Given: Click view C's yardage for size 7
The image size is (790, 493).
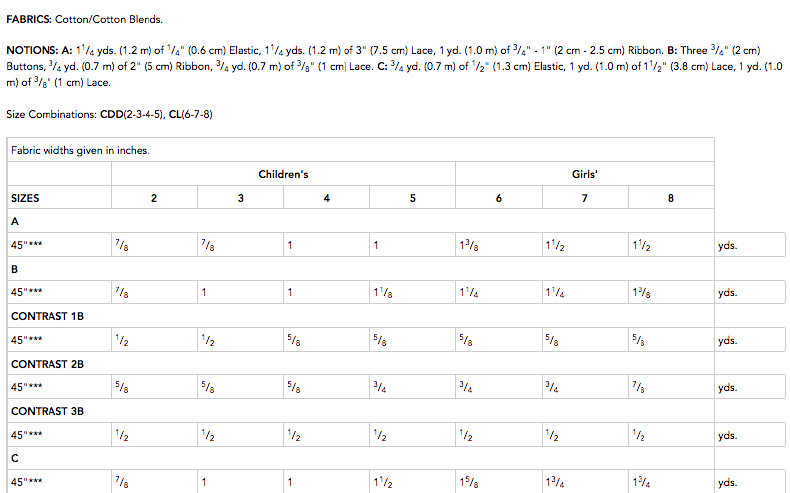Looking at the screenshot, I should point(555,483).
